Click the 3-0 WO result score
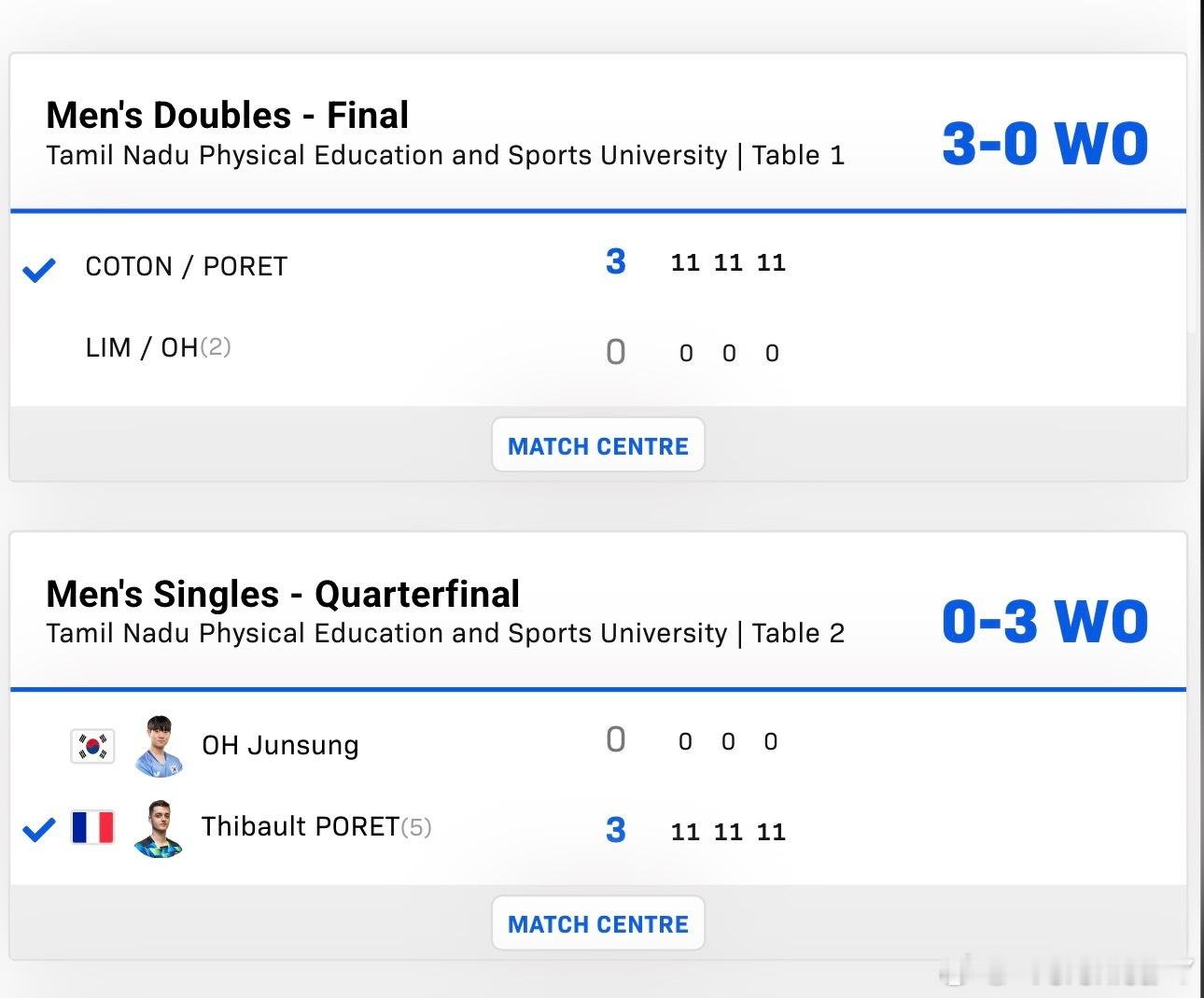Viewport: 1204px width, 998px height. tap(1044, 143)
